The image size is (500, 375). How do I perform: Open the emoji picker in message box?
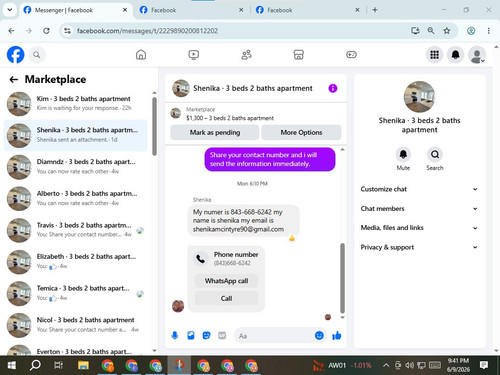coord(319,335)
